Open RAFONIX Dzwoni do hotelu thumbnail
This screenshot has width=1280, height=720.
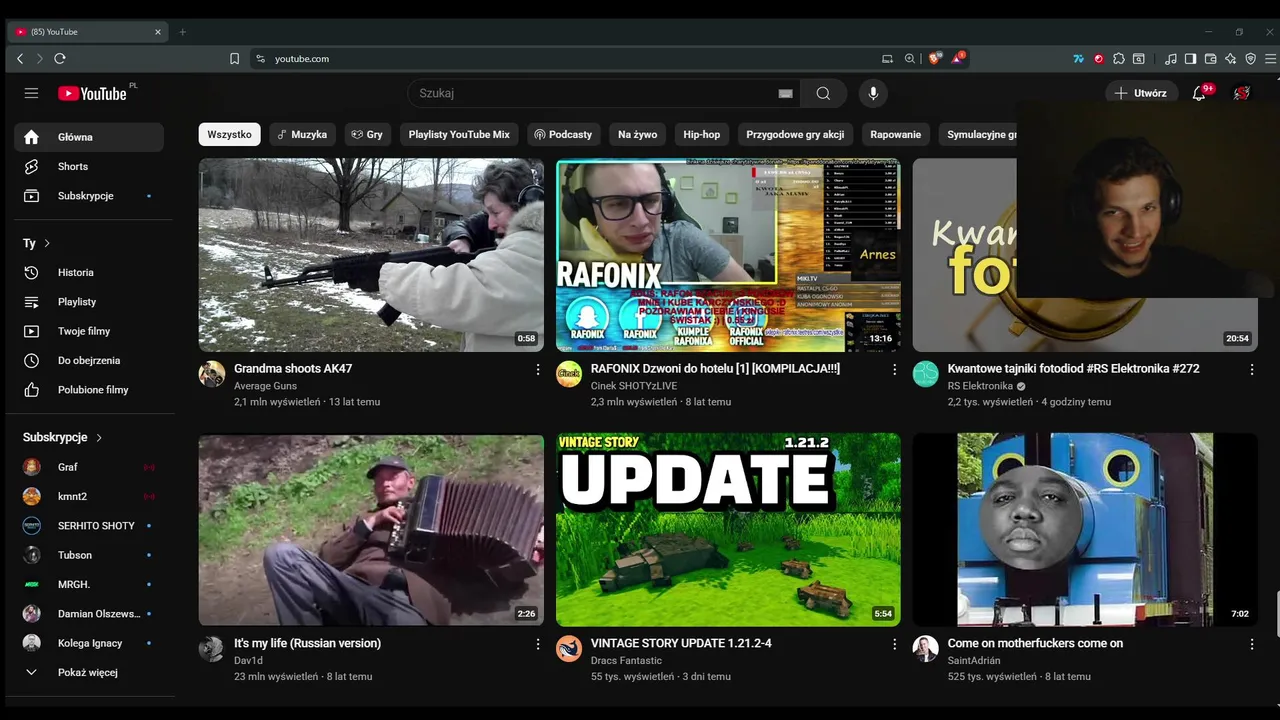(728, 255)
